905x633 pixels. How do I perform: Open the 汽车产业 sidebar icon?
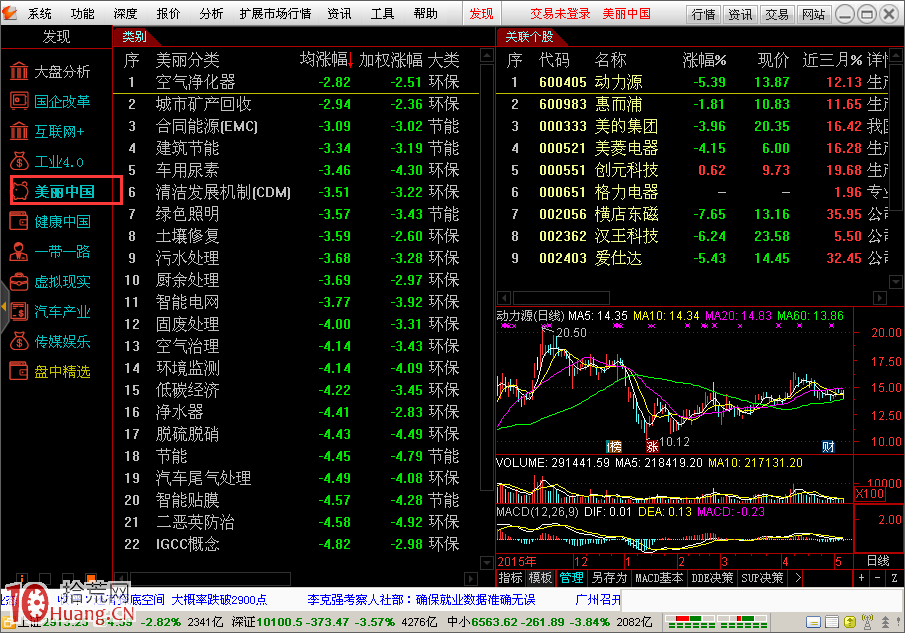(19, 312)
